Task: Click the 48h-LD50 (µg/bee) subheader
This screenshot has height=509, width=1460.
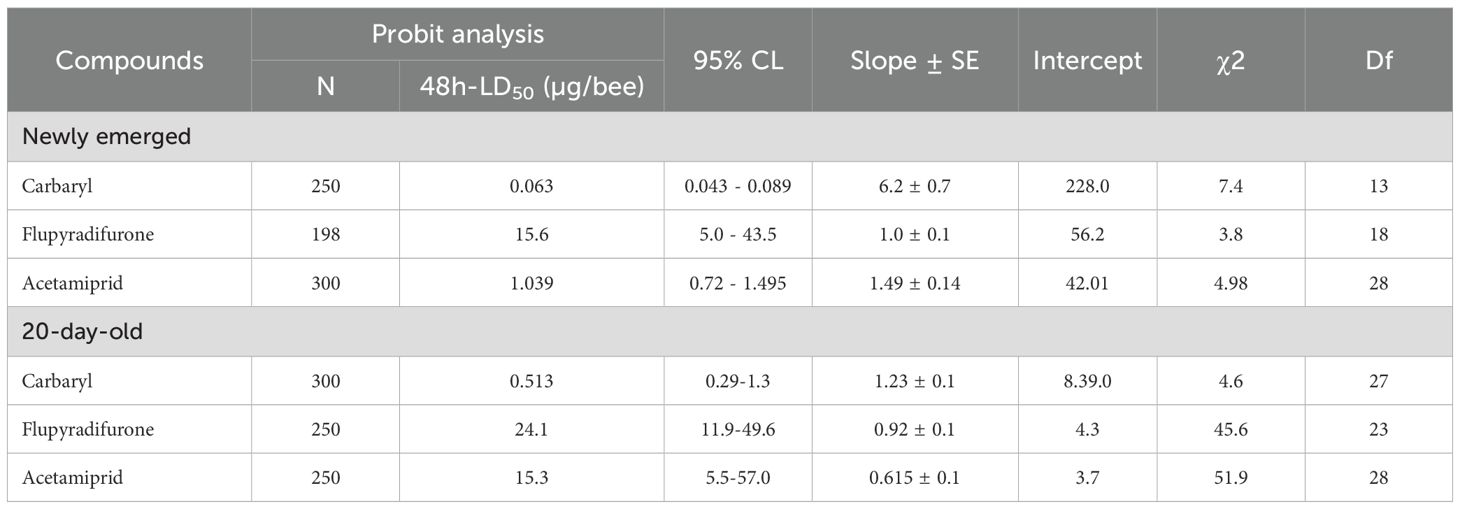Action: tap(531, 87)
